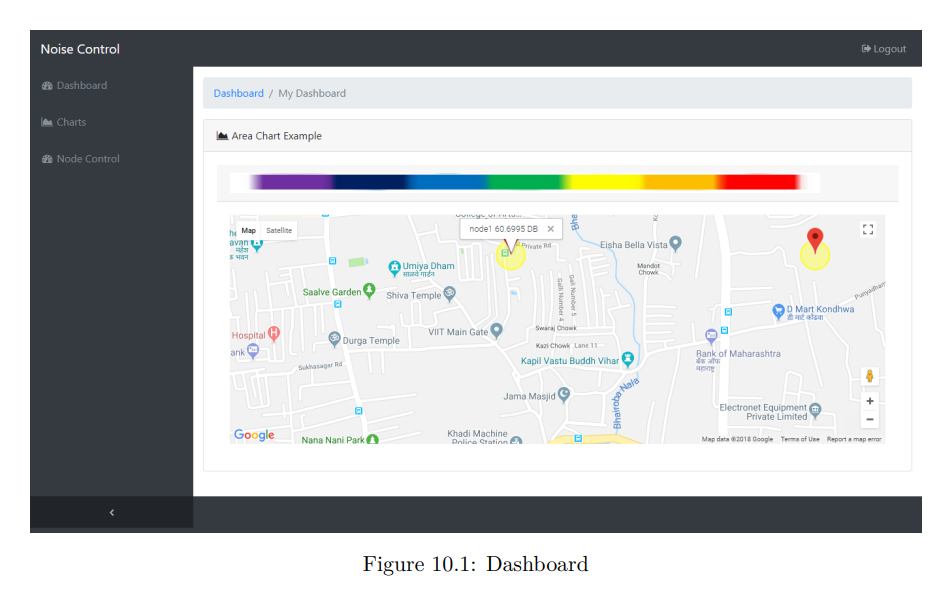
Task: Collapse the sidebar with the chevron
Action: [x=111, y=511]
